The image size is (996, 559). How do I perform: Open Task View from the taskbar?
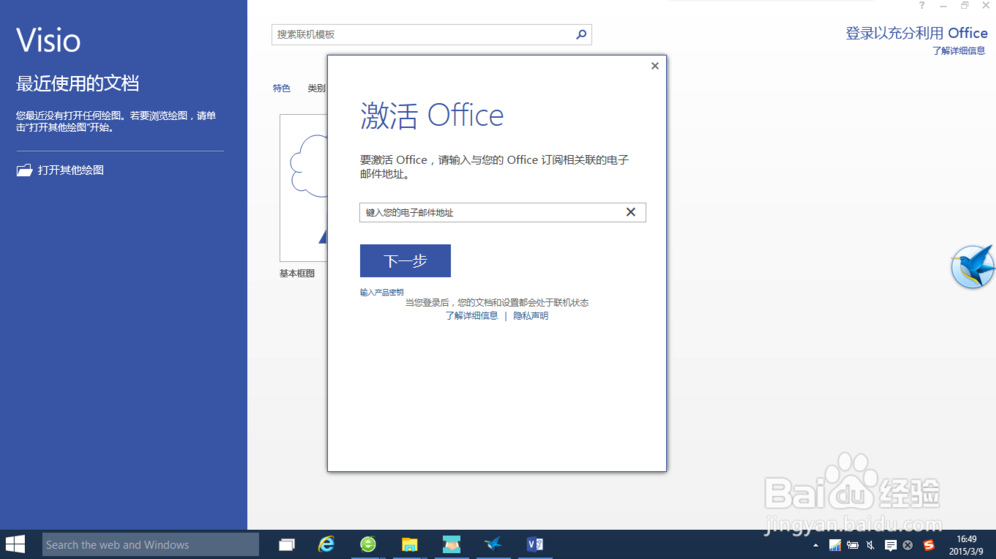click(287, 544)
